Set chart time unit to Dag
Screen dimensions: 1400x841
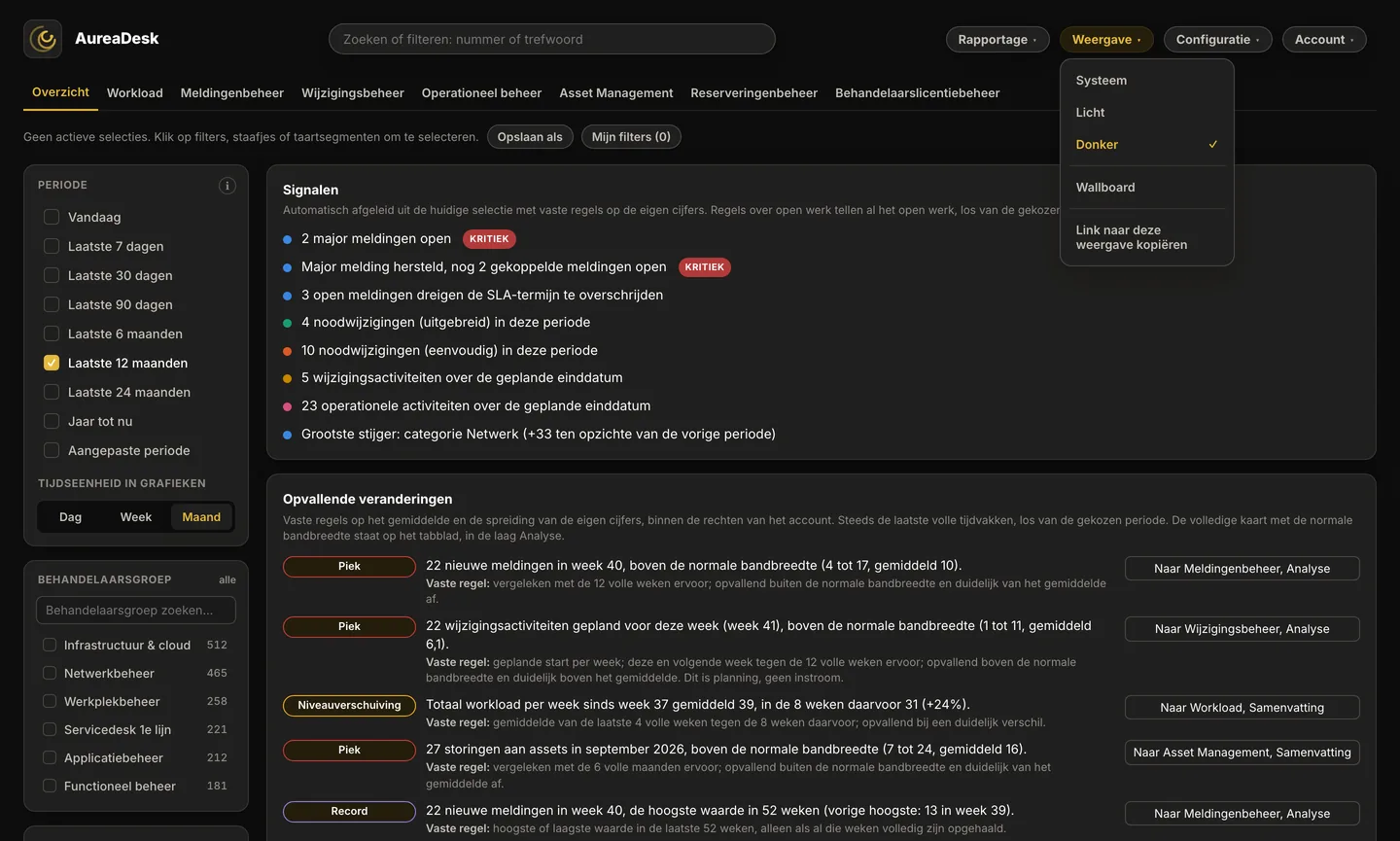71,517
